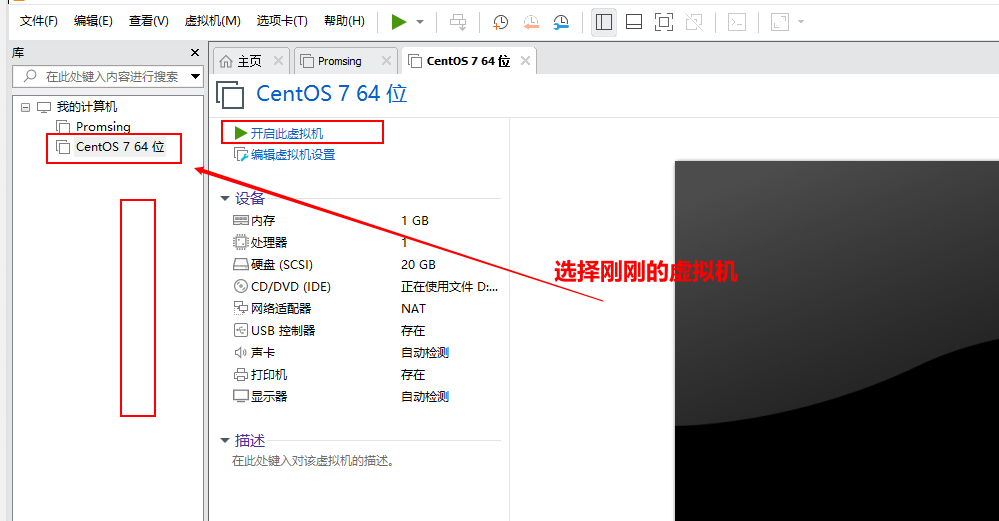Image resolution: width=999 pixels, height=521 pixels.
Task: Toggle the library sidebar view icon
Action: coord(604,22)
